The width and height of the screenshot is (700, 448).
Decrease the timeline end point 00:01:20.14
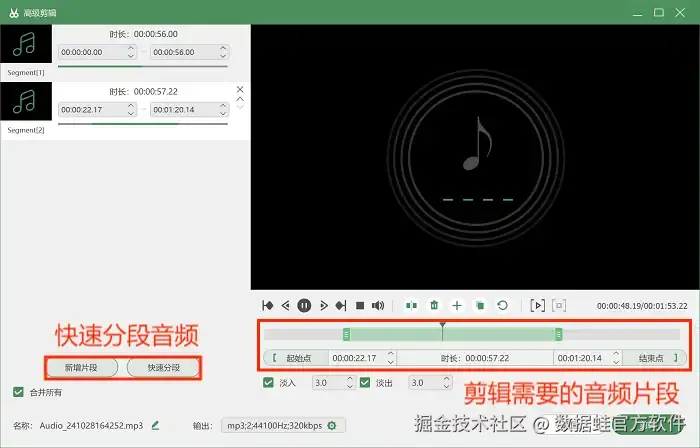(616, 362)
